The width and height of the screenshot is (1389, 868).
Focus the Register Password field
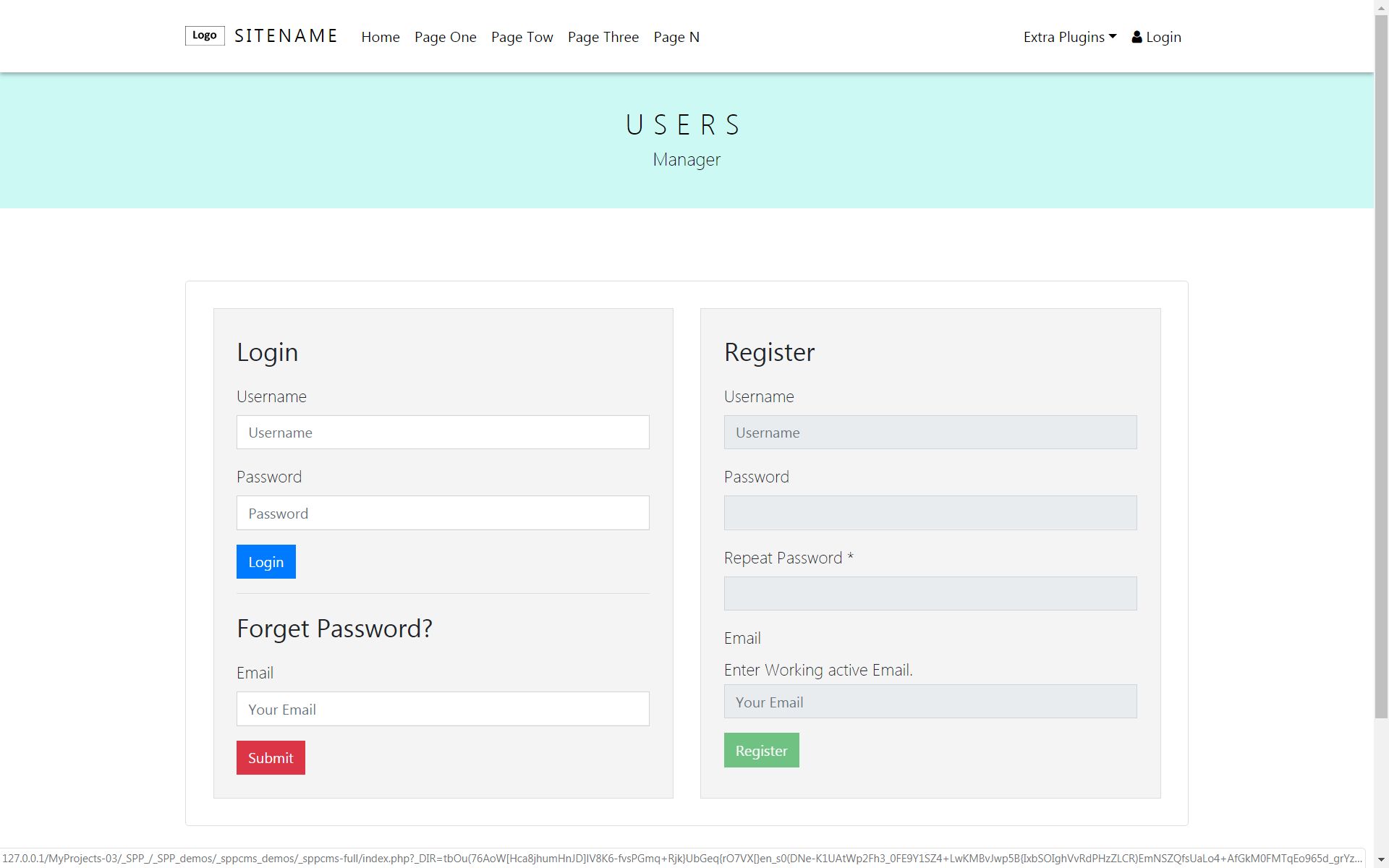coord(930,513)
